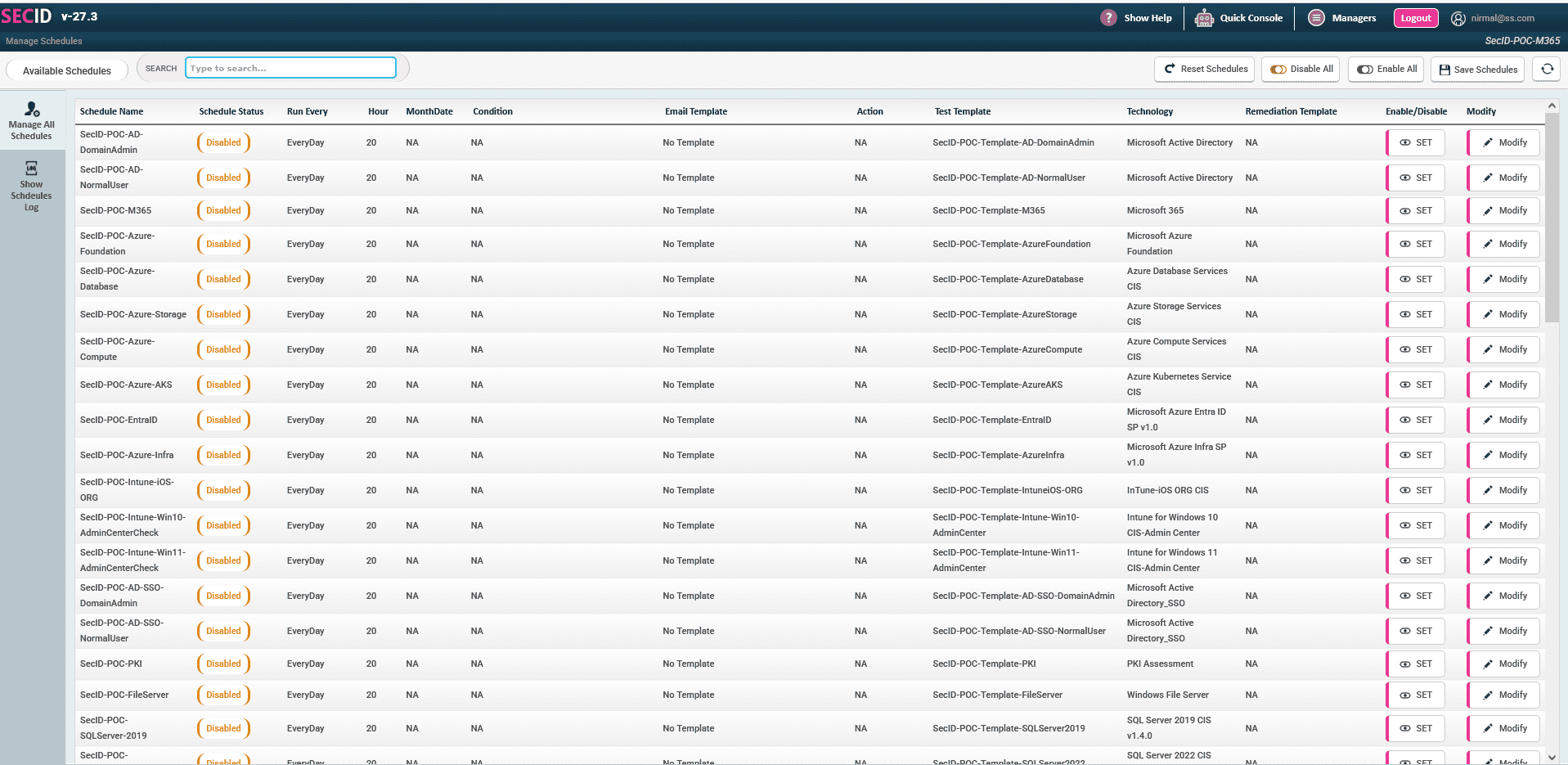Toggle Enable All schedules switch

pos(1386,70)
